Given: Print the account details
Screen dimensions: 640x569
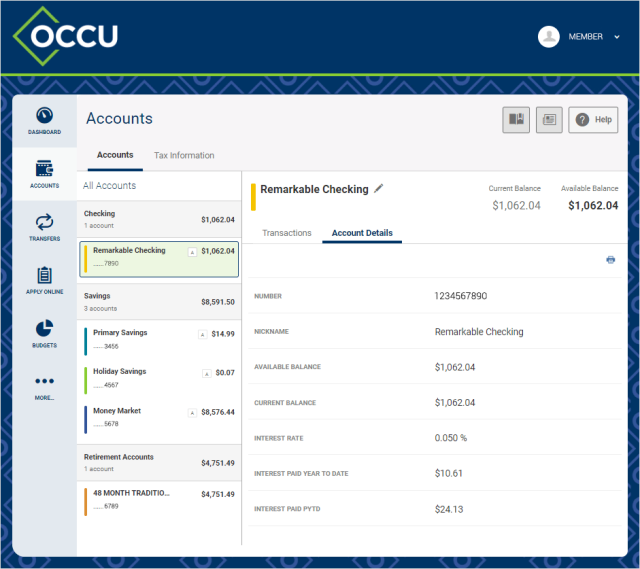Looking at the screenshot, I should 610,260.
